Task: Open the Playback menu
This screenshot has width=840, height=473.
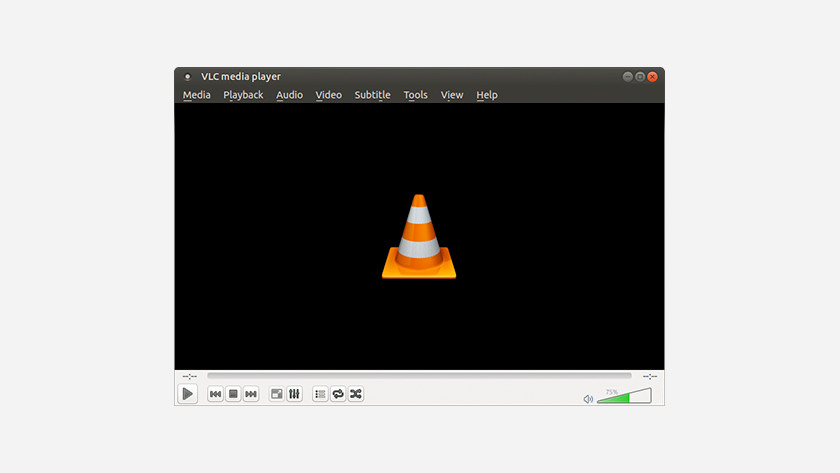Action: pos(243,95)
